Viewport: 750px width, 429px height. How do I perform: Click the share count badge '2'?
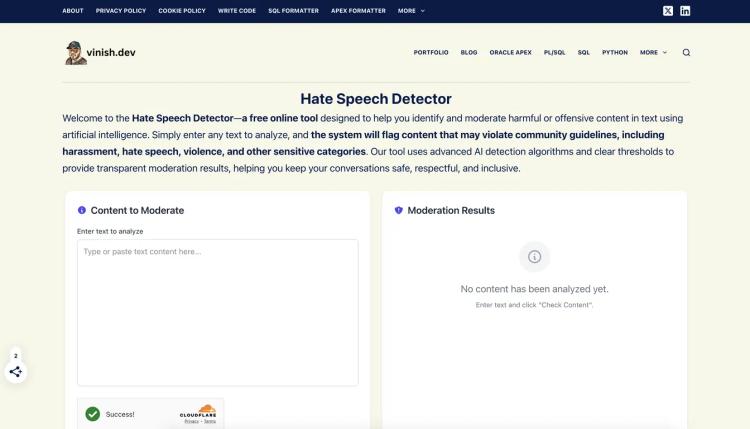coord(16,356)
